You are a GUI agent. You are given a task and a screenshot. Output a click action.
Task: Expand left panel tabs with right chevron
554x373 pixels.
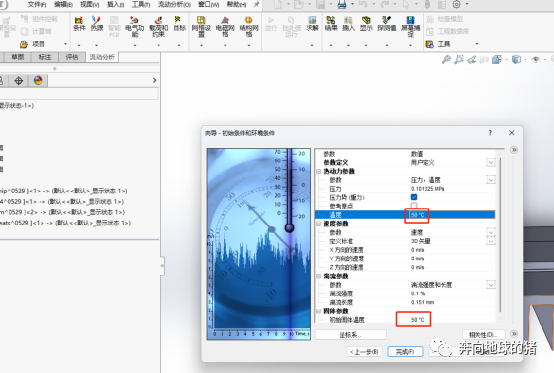[154, 81]
